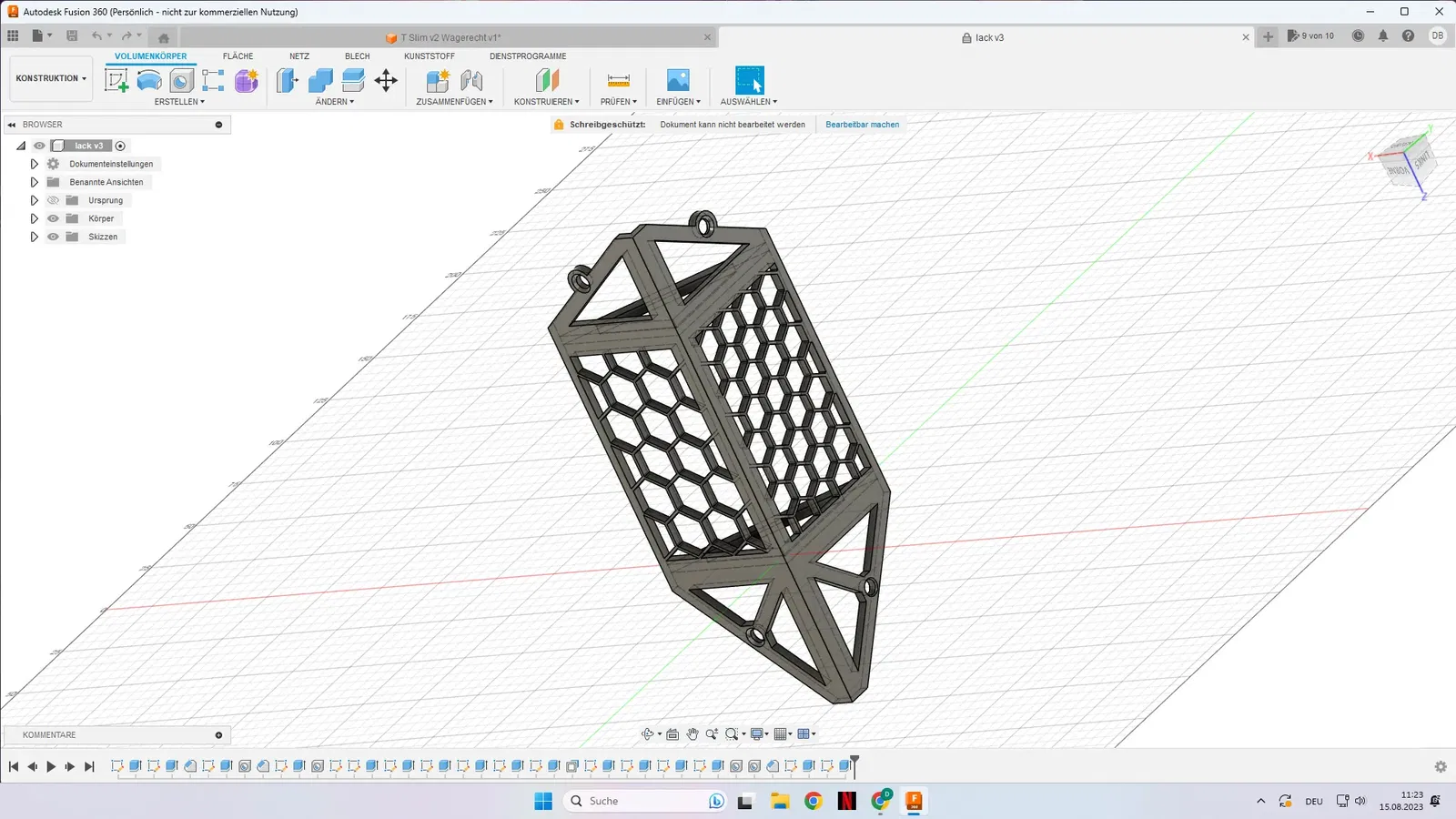Click the Press Pull tool icon
The height and width of the screenshot is (819, 1456).
click(x=288, y=80)
